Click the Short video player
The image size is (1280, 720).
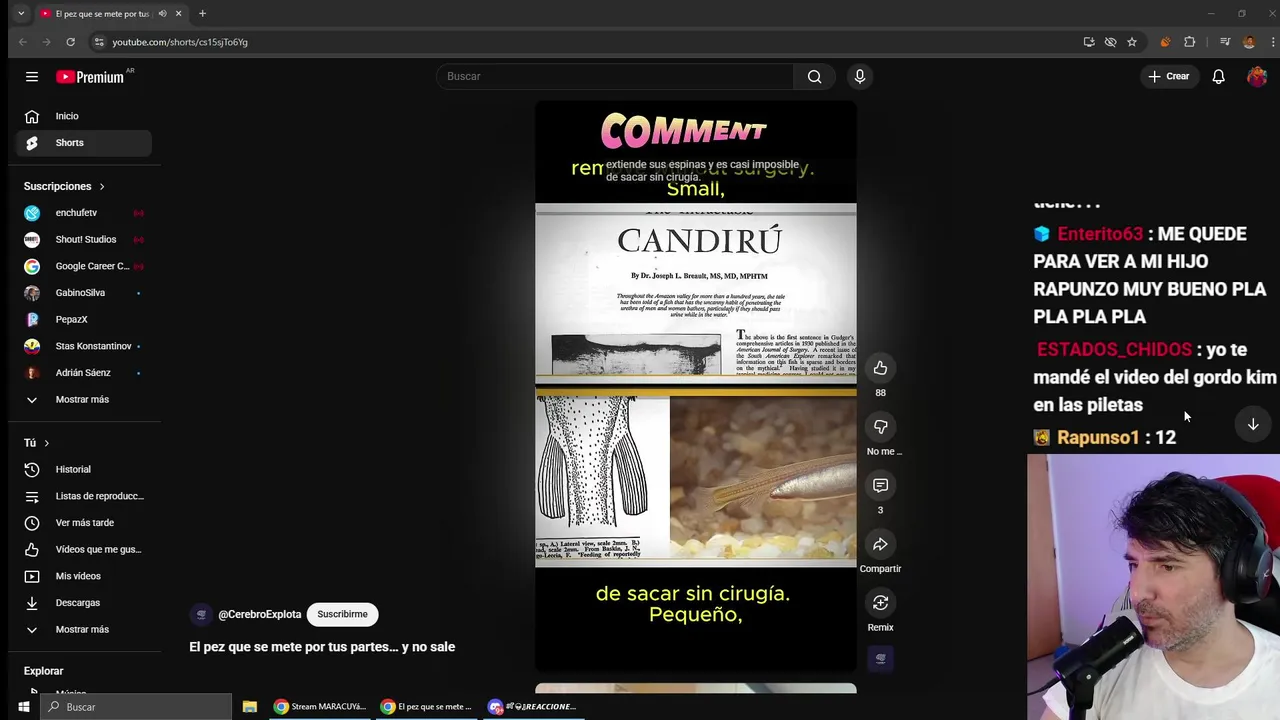696,386
